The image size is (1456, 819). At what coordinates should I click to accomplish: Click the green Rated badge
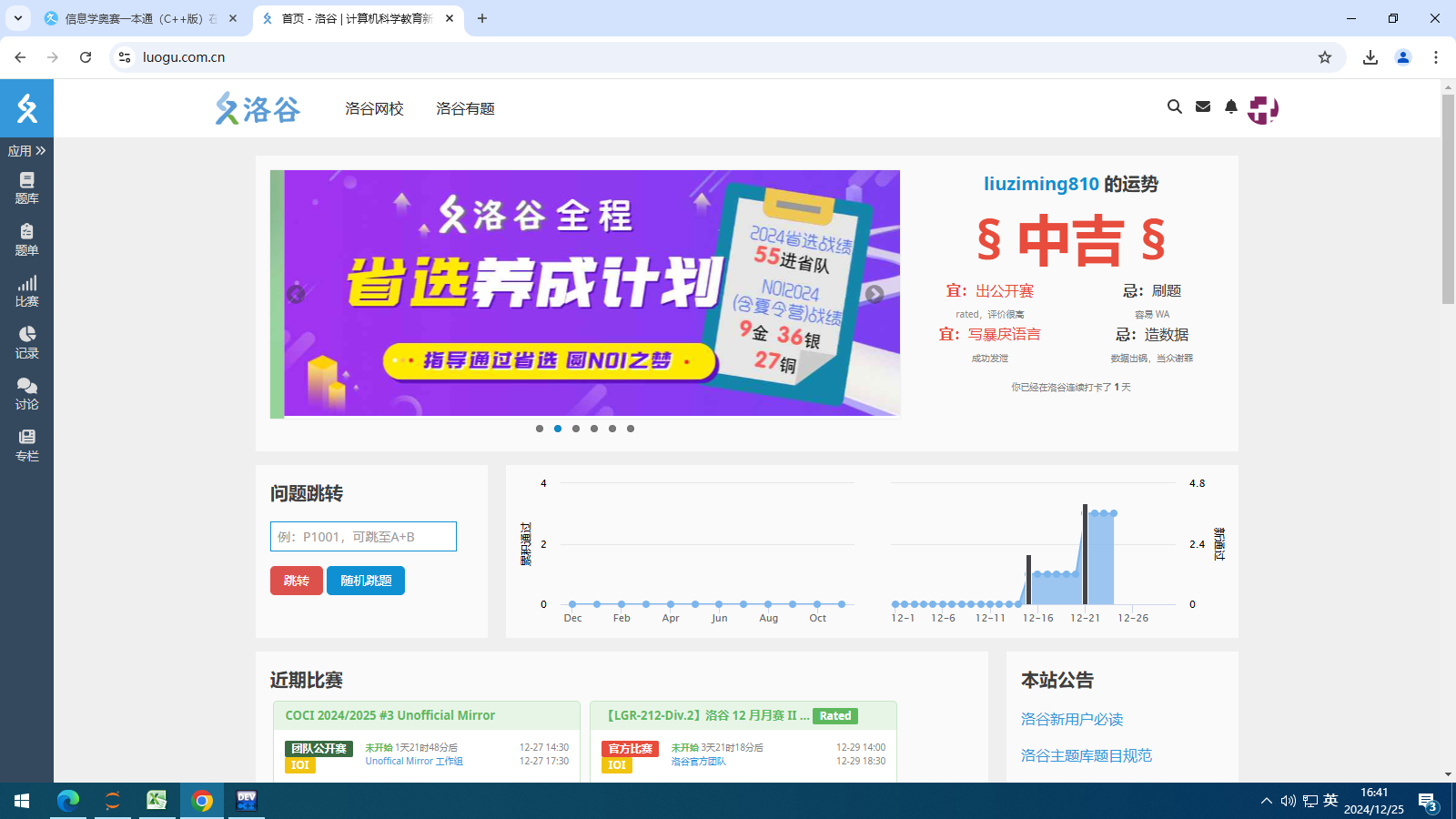835,716
